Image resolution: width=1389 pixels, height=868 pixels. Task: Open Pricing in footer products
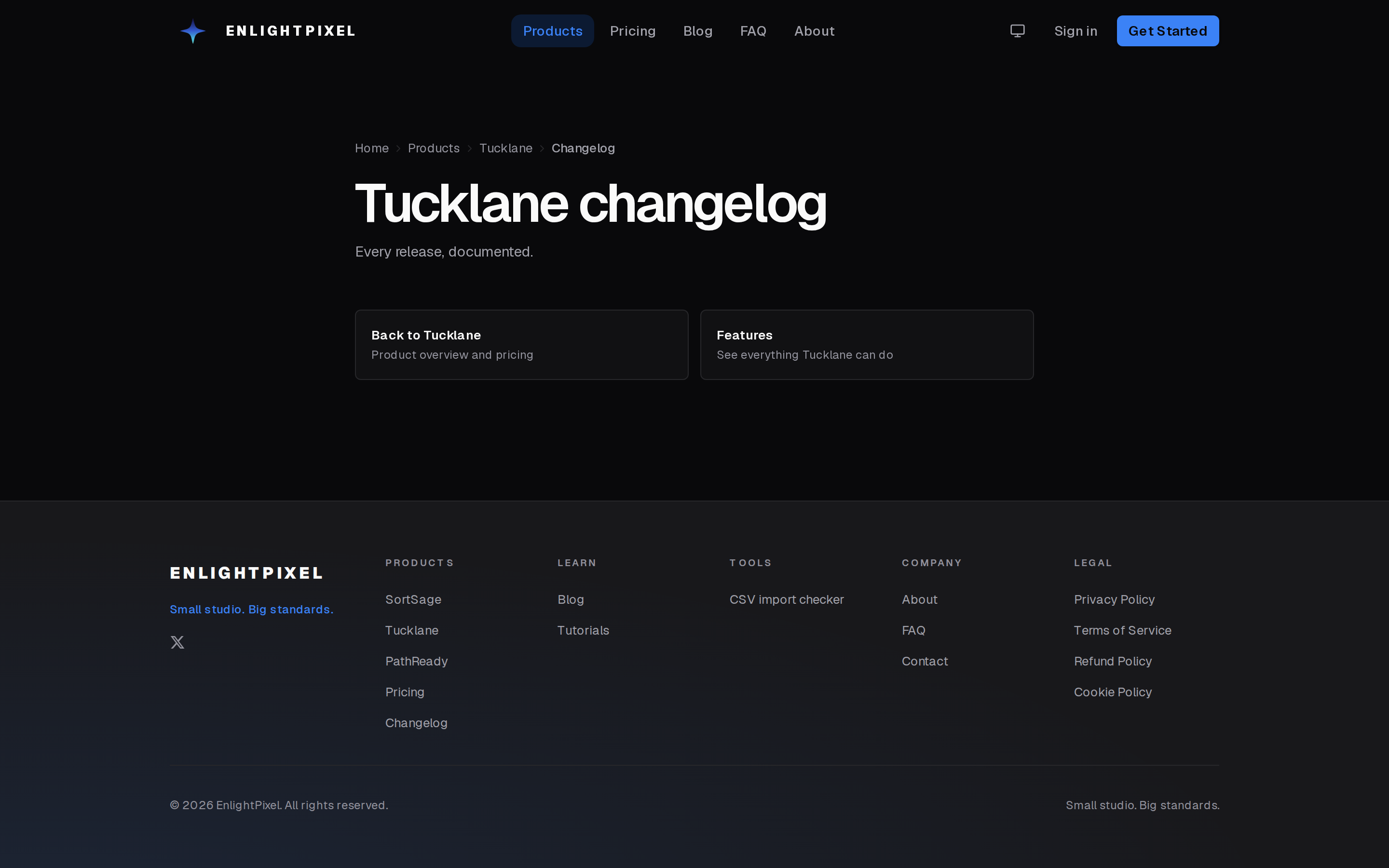tap(405, 692)
